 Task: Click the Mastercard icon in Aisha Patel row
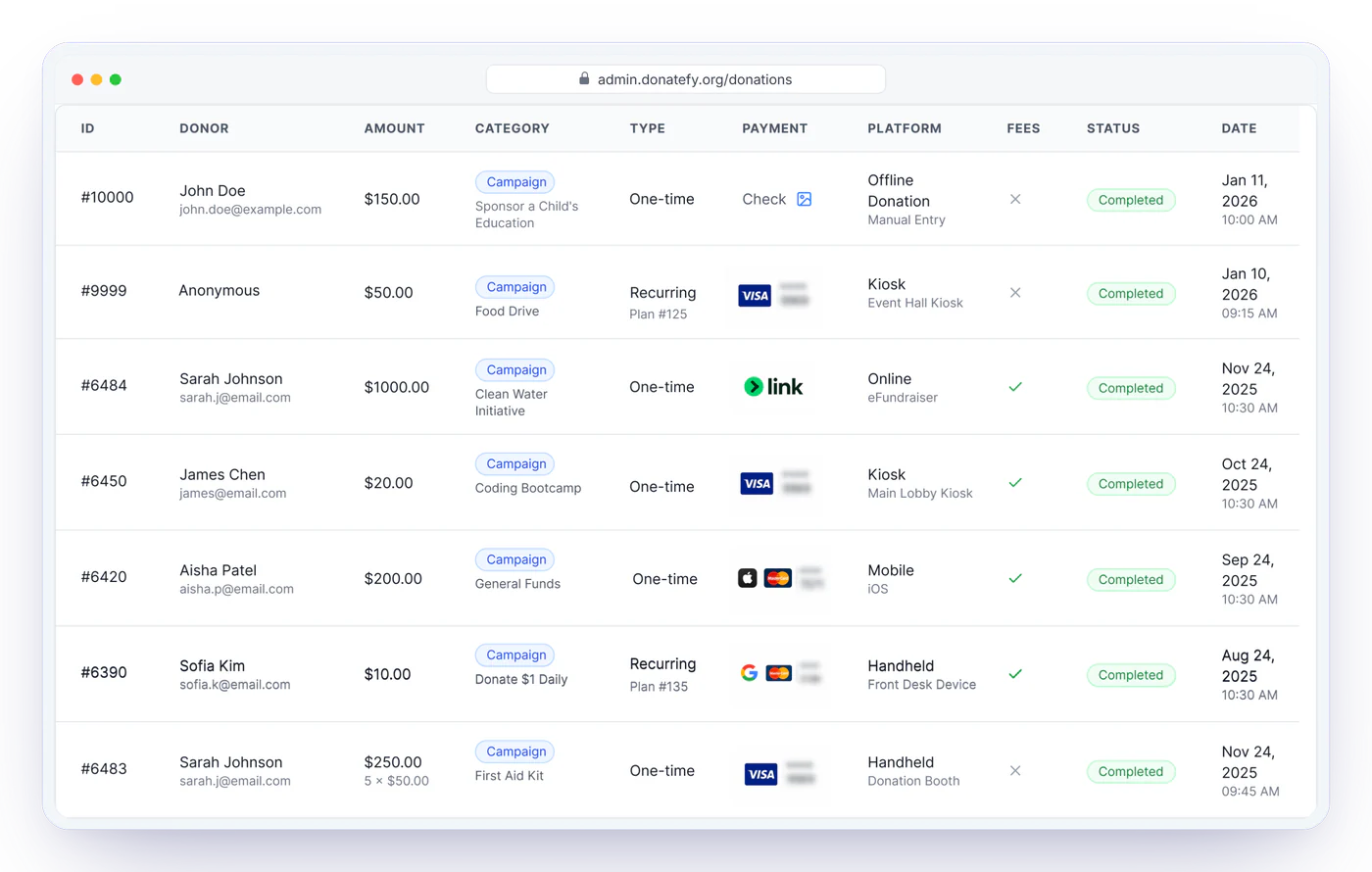pos(778,578)
